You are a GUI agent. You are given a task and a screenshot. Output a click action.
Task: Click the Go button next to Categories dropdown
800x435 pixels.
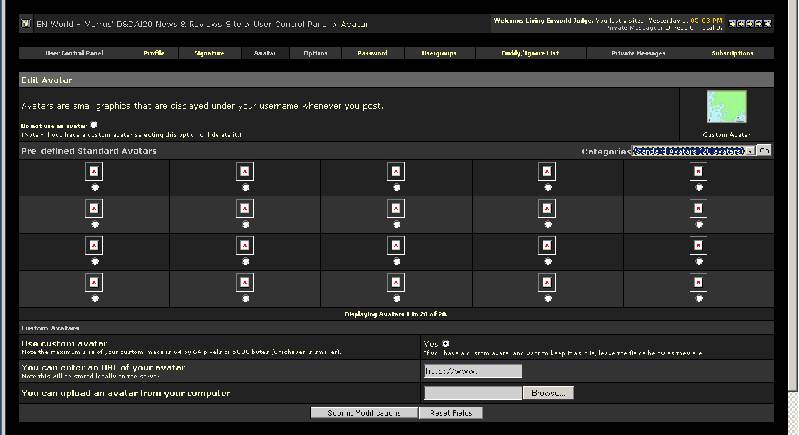[x=764, y=150]
